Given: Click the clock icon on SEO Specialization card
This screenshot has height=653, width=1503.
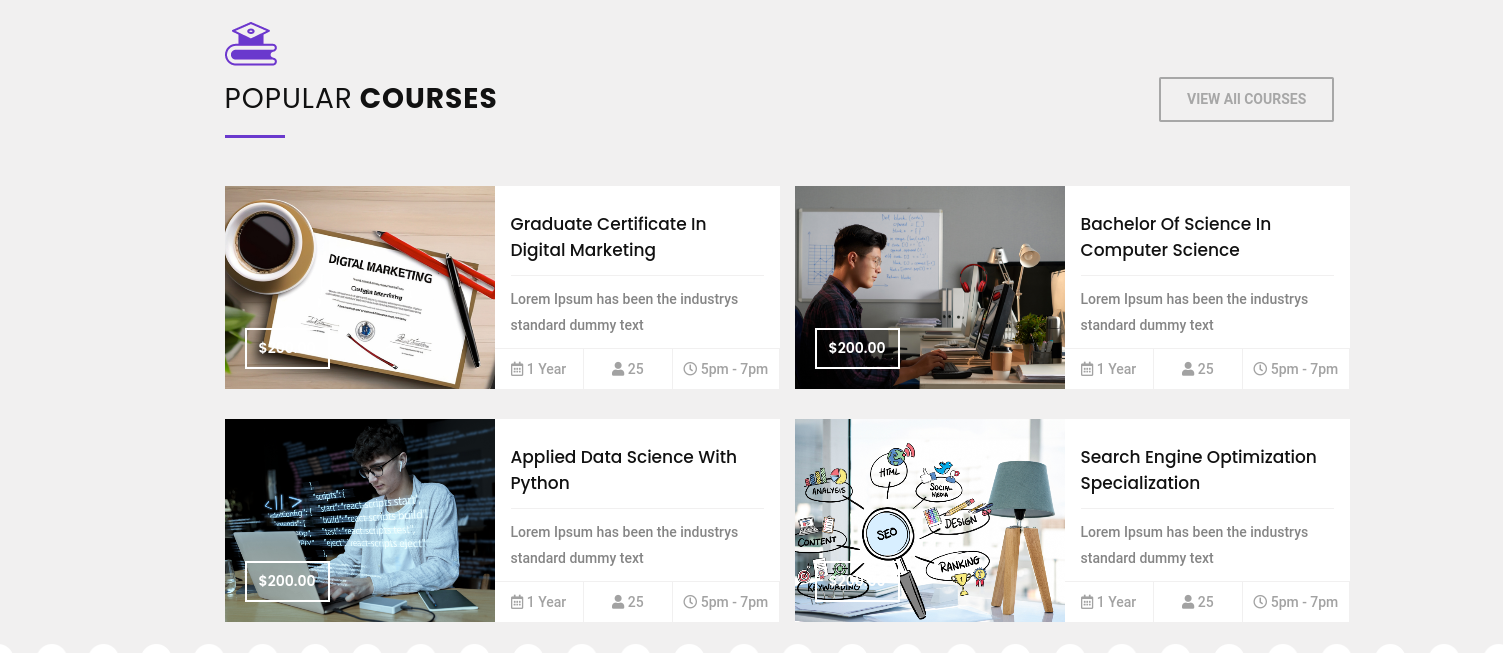Looking at the screenshot, I should coord(1260,602).
